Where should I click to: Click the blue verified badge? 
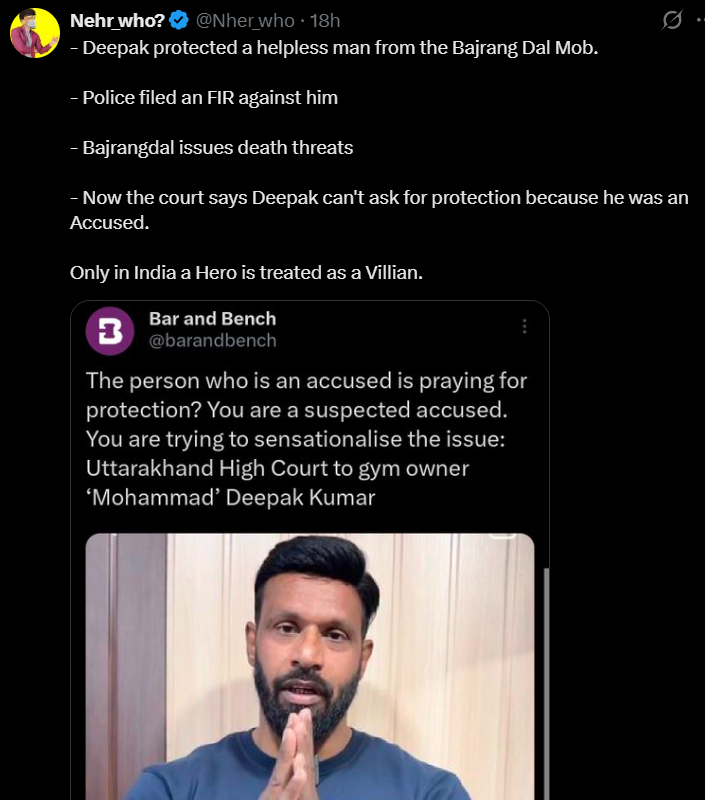178,21
